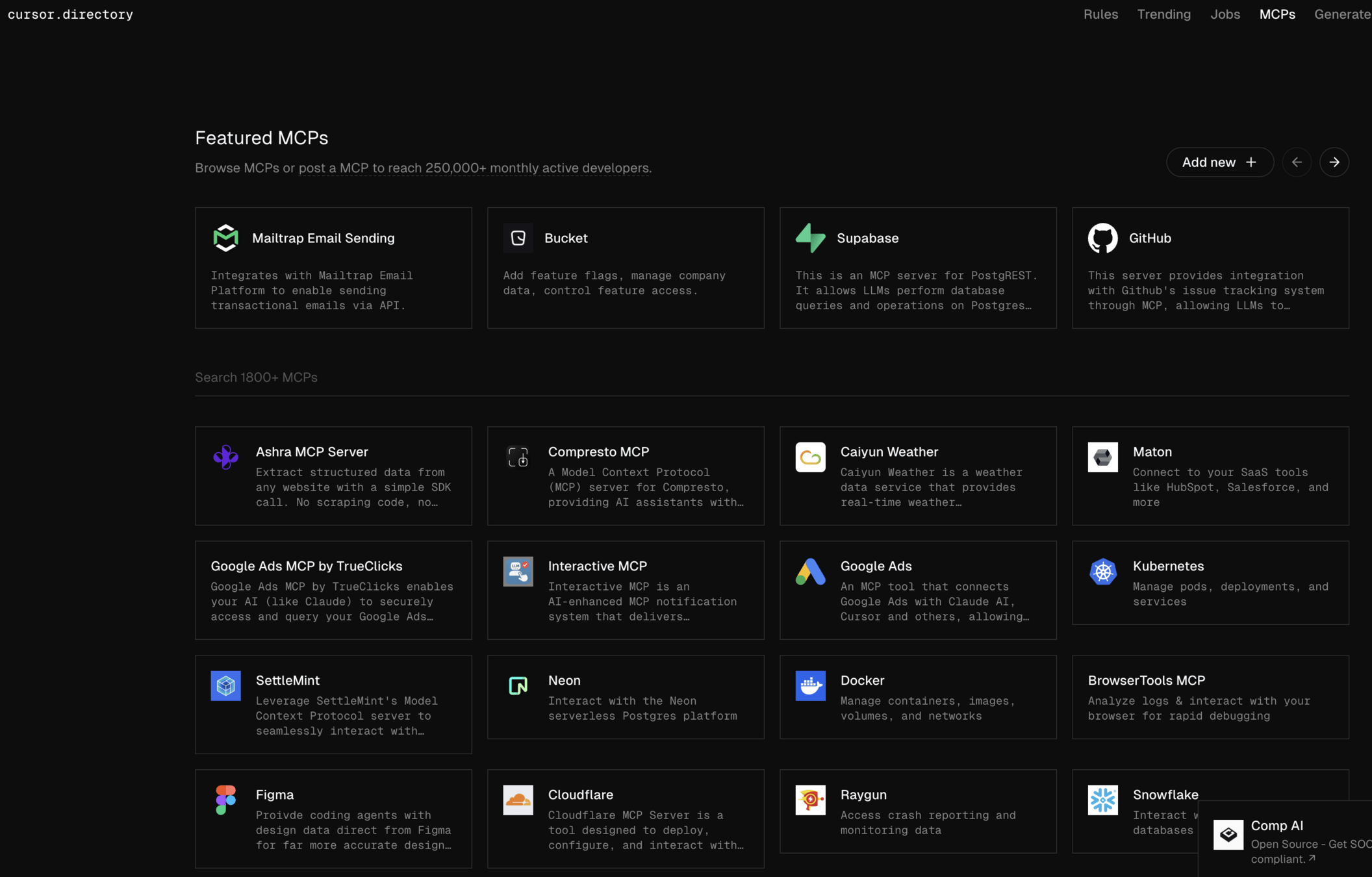
Task: Open the Jobs navigation item
Action: coord(1225,14)
